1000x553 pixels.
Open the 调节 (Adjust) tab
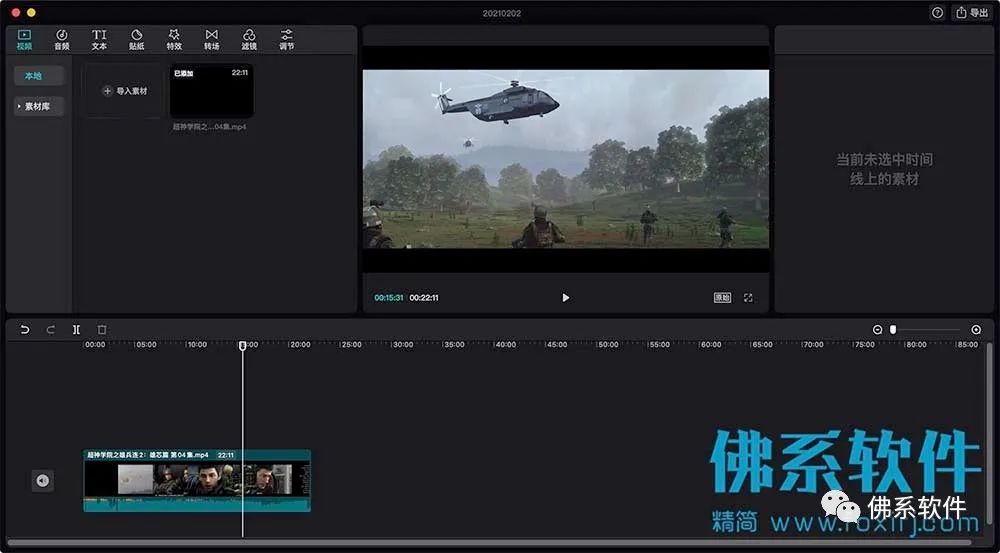tap(286, 40)
